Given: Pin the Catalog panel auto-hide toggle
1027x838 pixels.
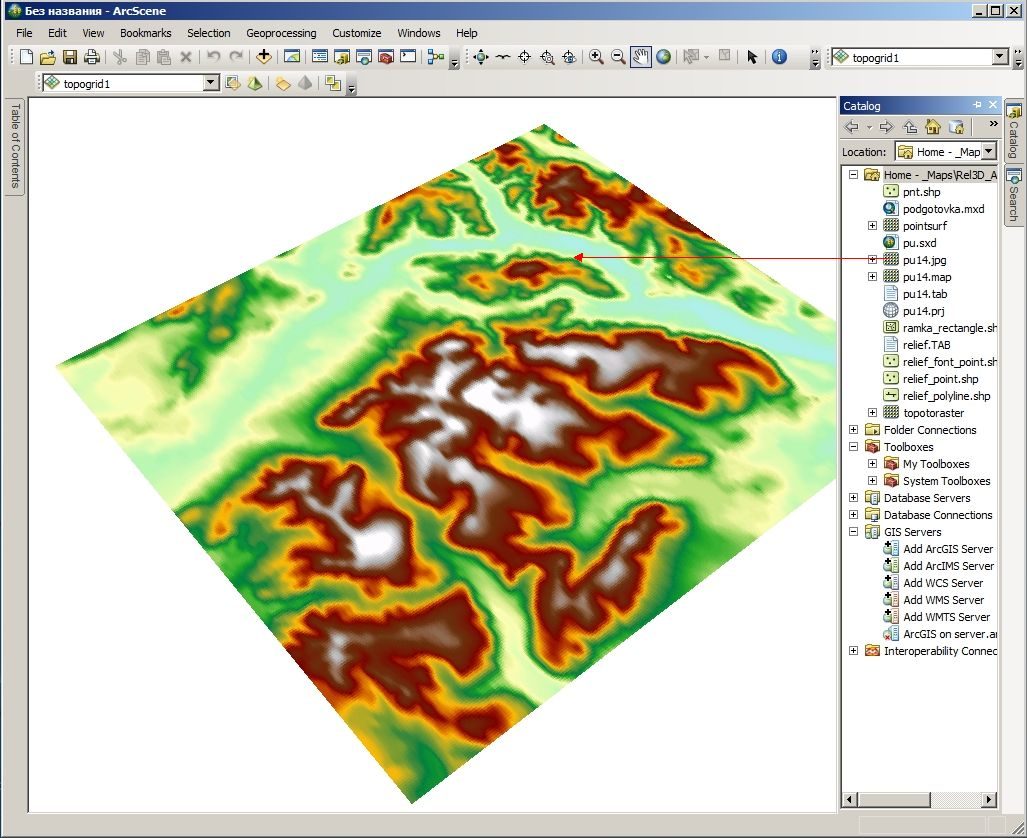Looking at the screenshot, I should point(977,105).
